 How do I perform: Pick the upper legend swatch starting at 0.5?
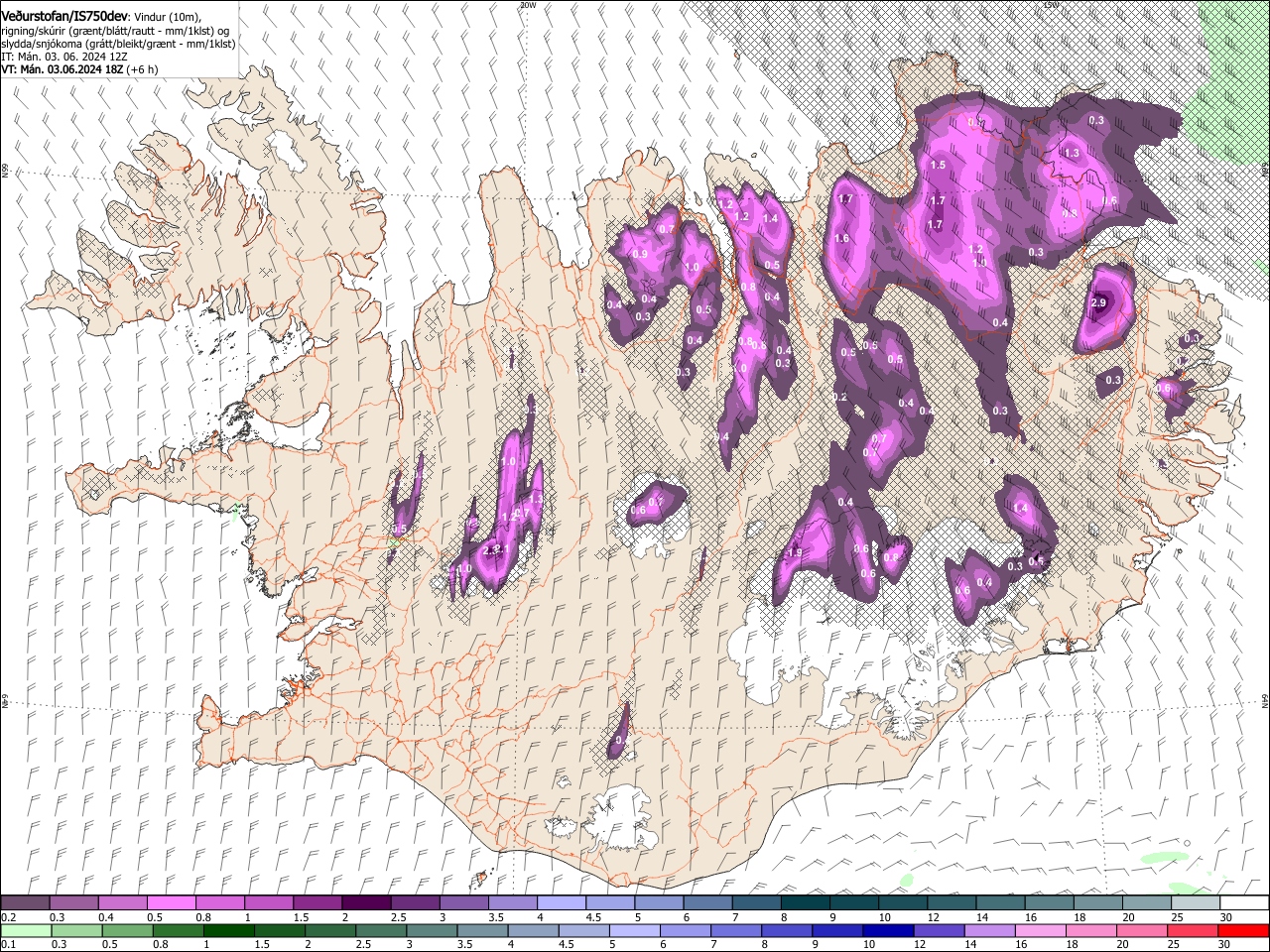tap(171, 902)
